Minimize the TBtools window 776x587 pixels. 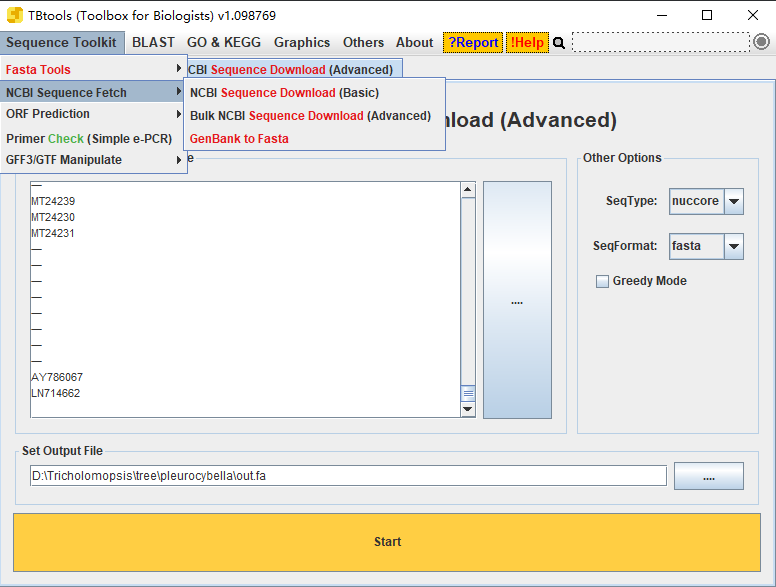click(662, 15)
